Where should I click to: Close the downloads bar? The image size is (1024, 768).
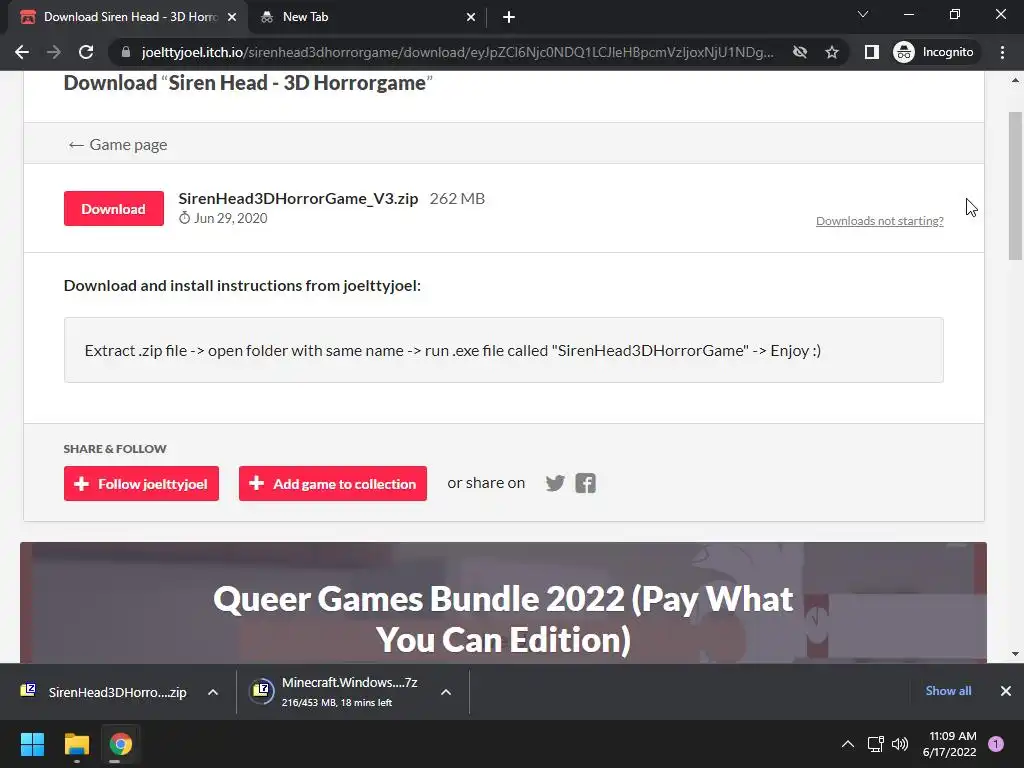coord(1006,691)
